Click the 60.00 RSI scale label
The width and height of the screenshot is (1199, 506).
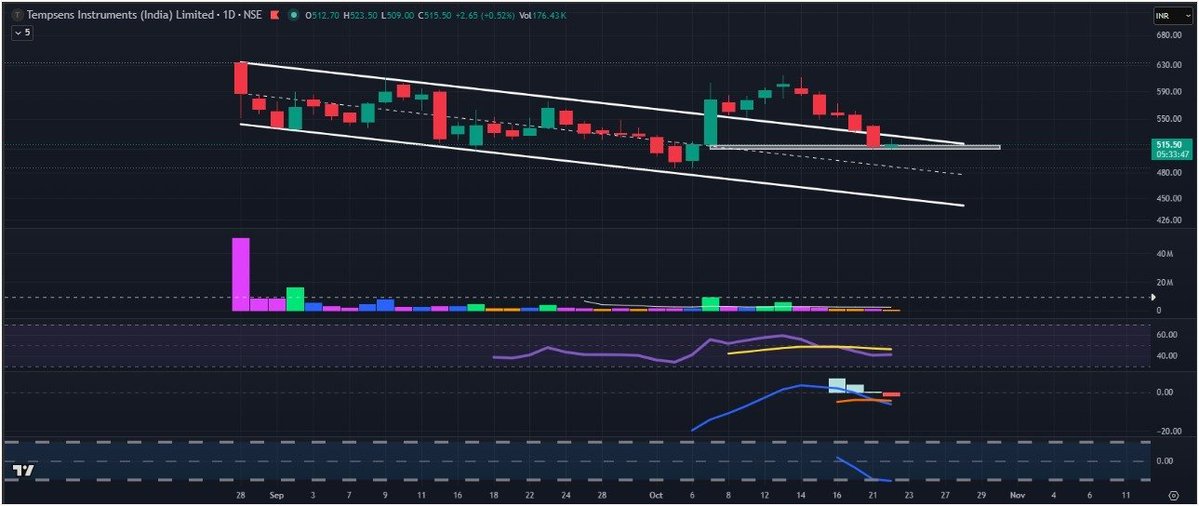1166,335
